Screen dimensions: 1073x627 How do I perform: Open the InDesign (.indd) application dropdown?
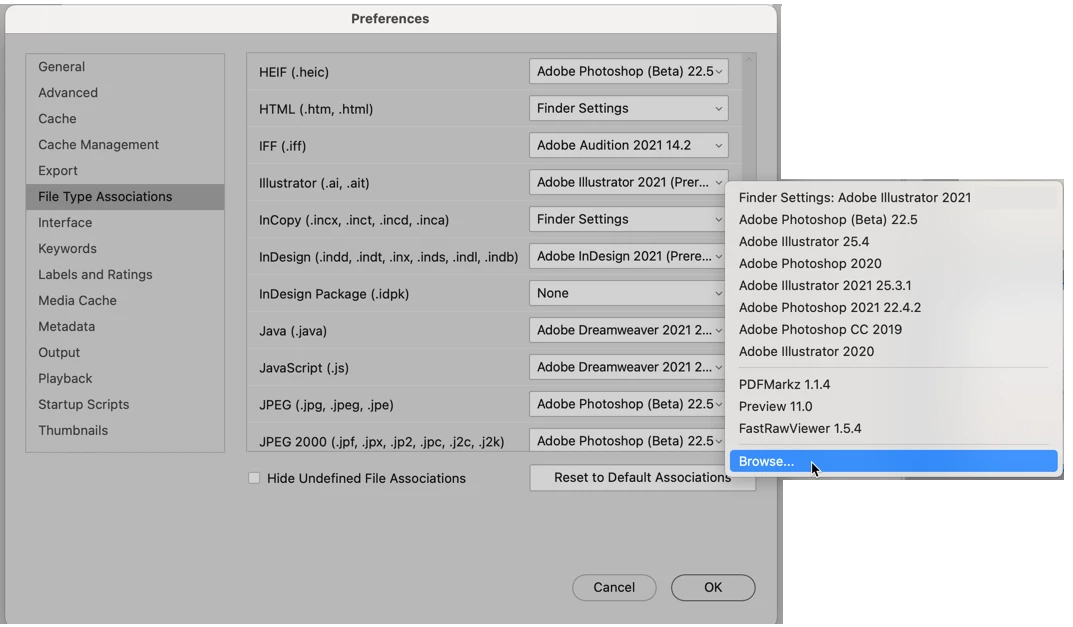pos(628,256)
